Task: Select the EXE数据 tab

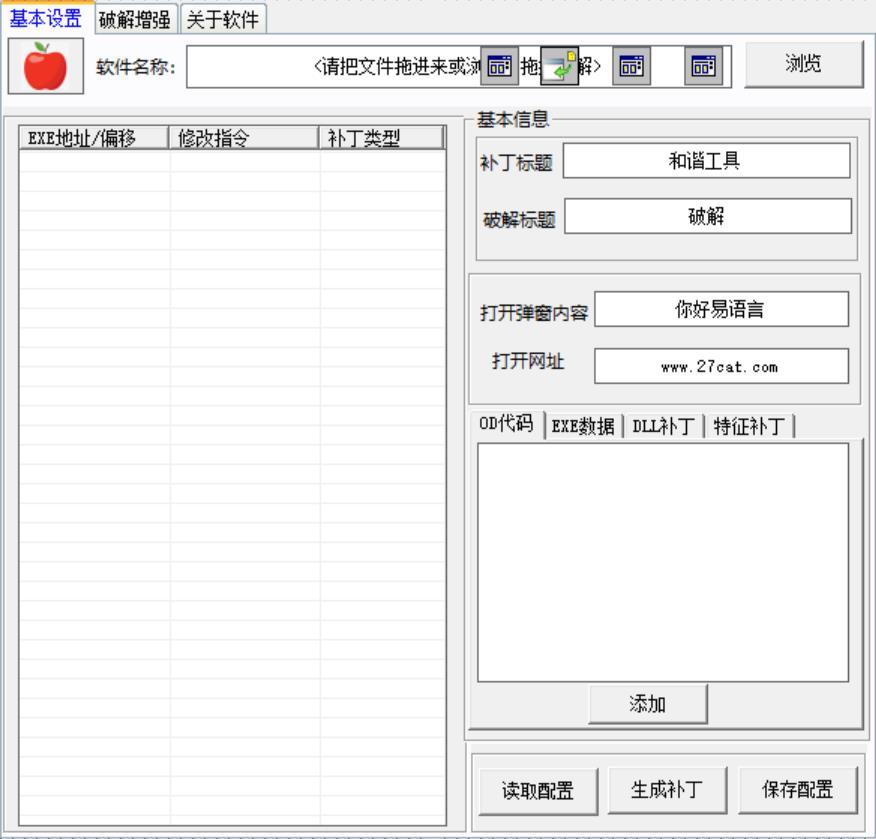Action: pyautogui.click(x=583, y=427)
